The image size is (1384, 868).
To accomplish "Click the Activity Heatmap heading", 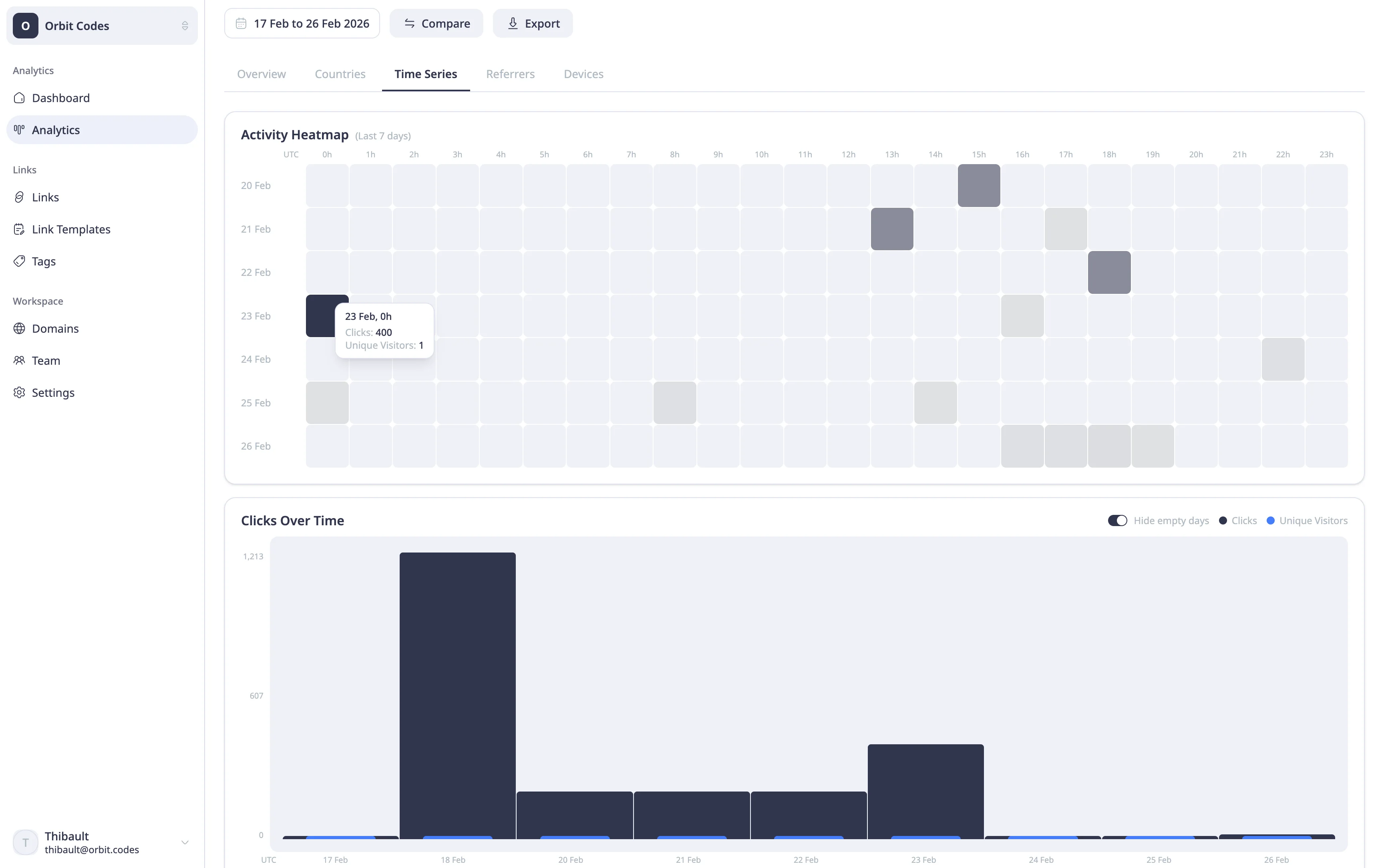I will 294,135.
